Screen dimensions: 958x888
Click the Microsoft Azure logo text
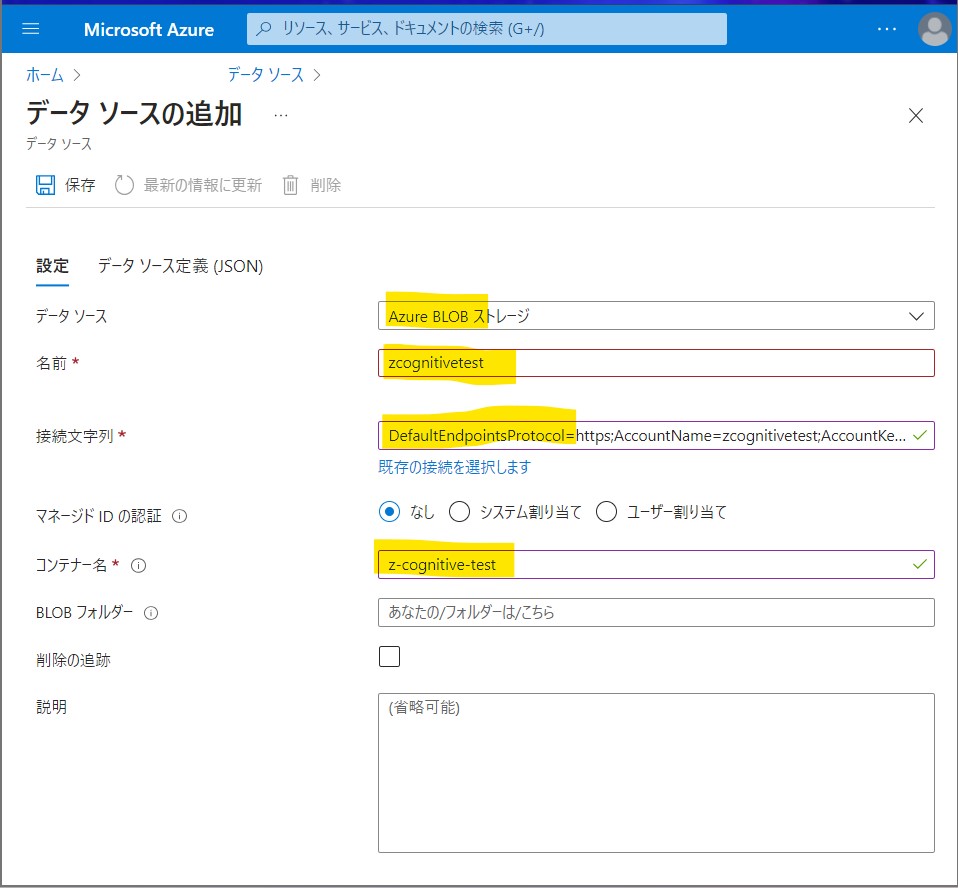point(149,29)
